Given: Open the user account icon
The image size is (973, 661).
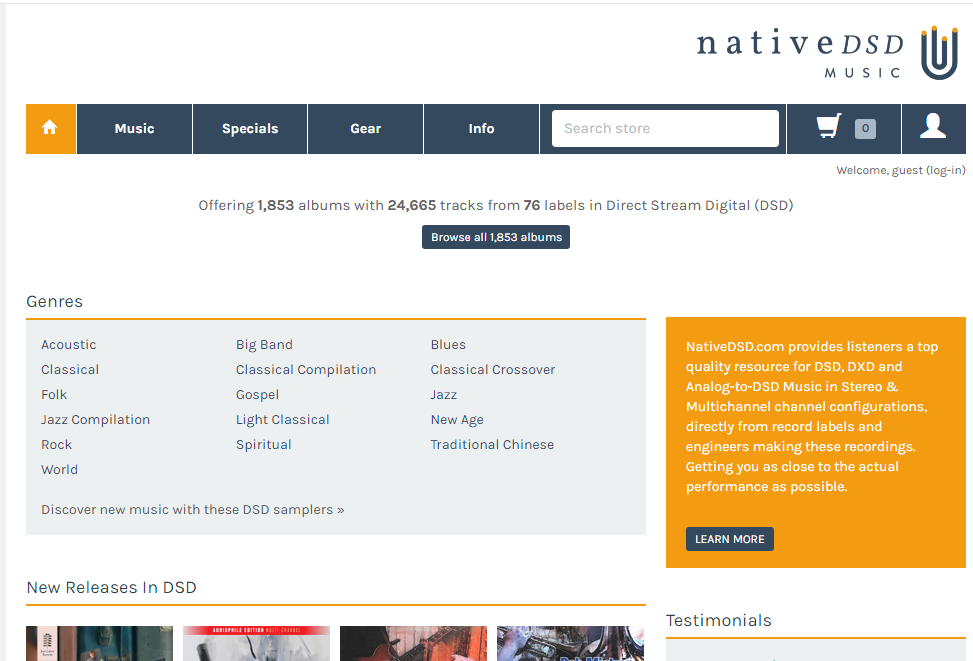Looking at the screenshot, I should pos(933,127).
